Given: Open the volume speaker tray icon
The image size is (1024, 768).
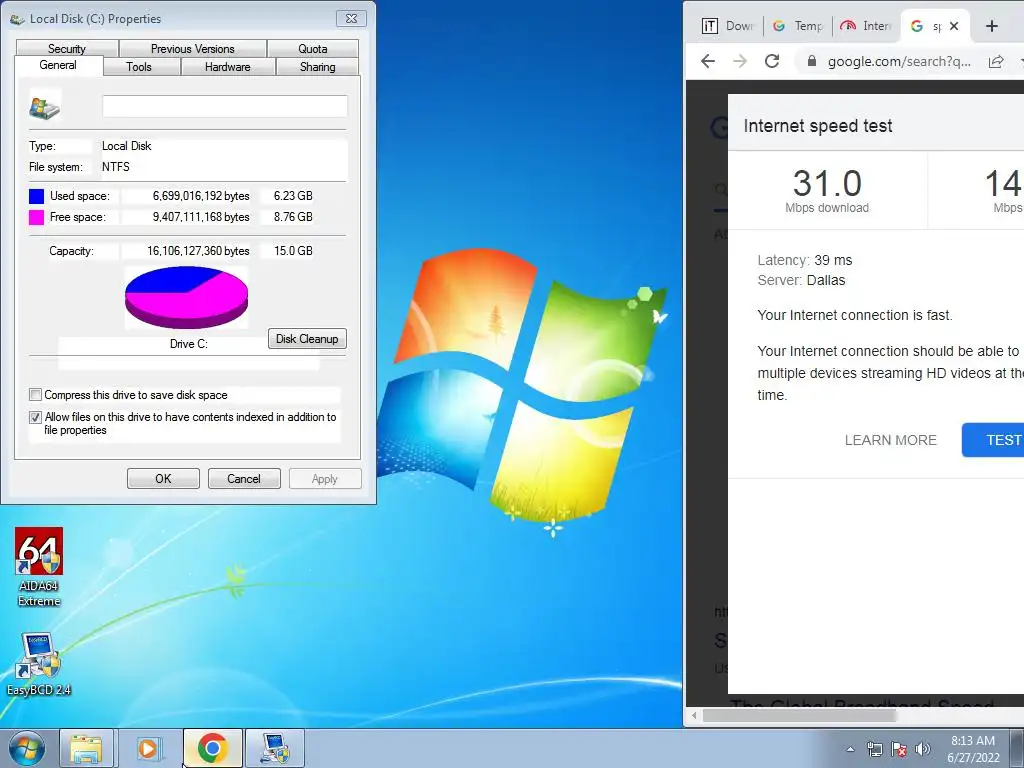Looking at the screenshot, I should point(922,749).
